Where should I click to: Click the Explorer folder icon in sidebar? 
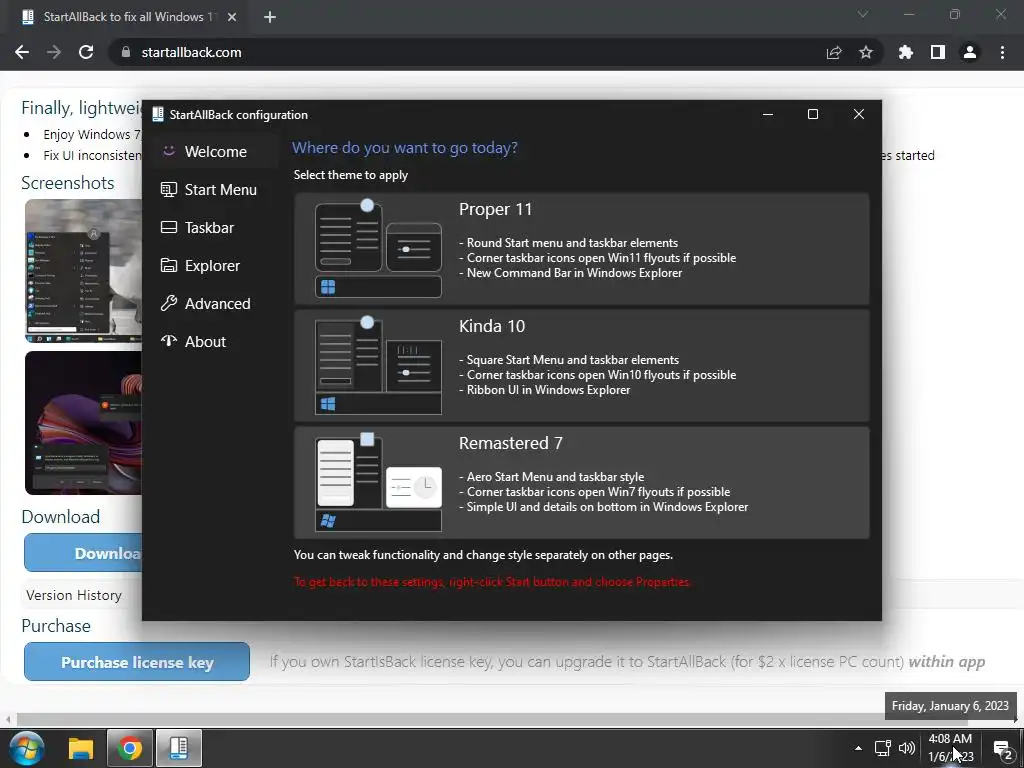[x=168, y=265]
